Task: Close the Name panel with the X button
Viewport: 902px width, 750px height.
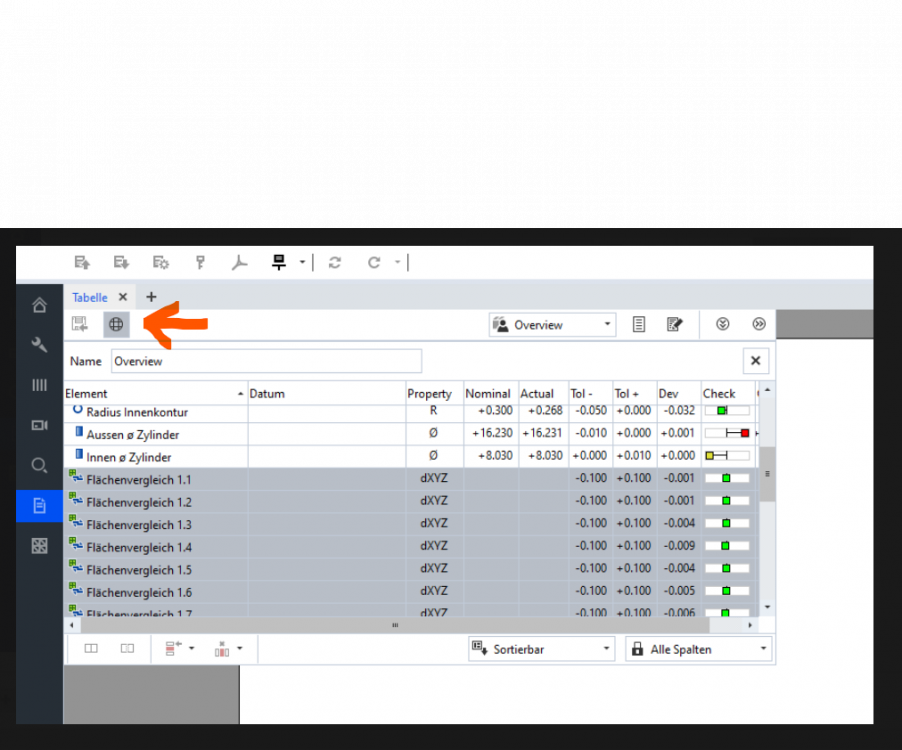Action: 755,361
